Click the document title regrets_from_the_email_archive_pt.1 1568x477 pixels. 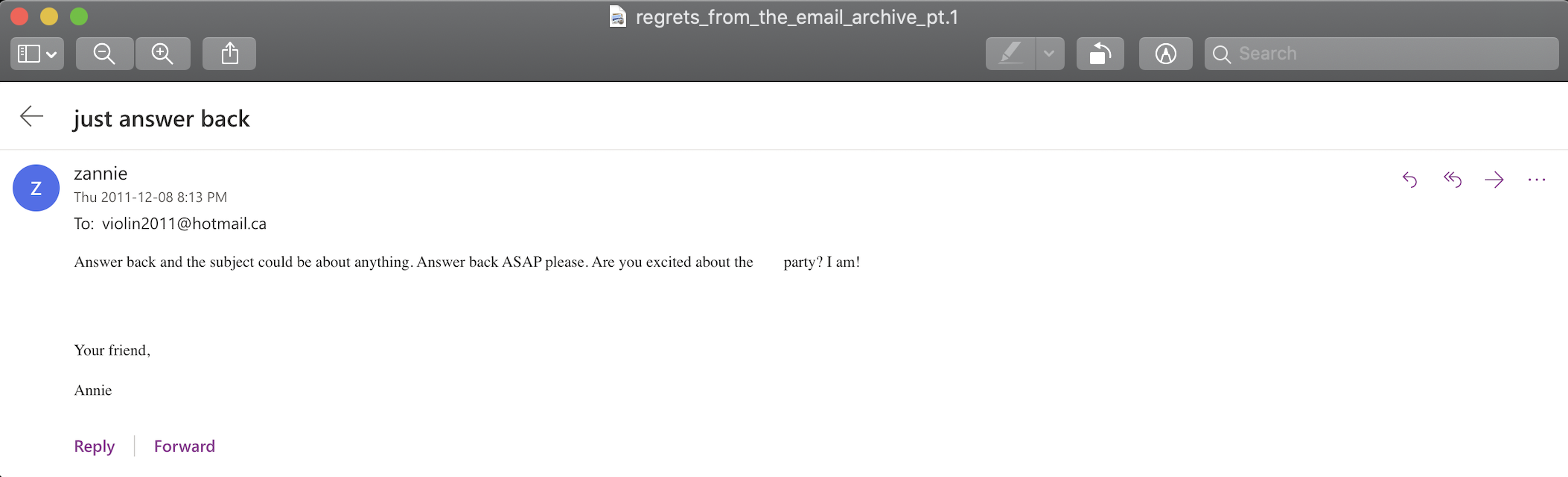pyautogui.click(x=797, y=17)
